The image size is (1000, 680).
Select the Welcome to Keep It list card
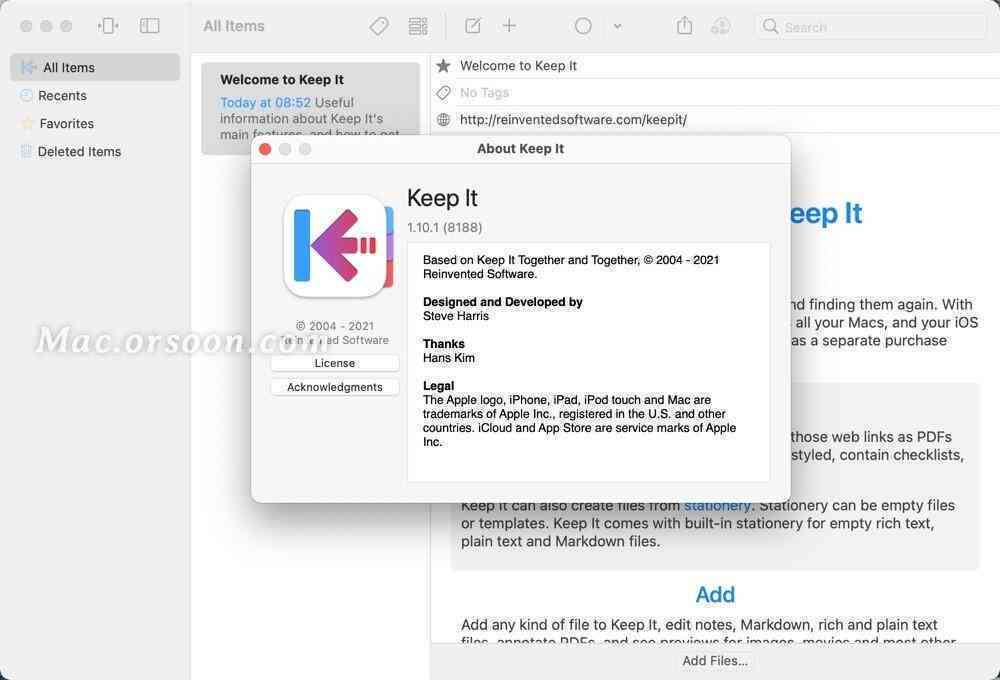click(311, 108)
